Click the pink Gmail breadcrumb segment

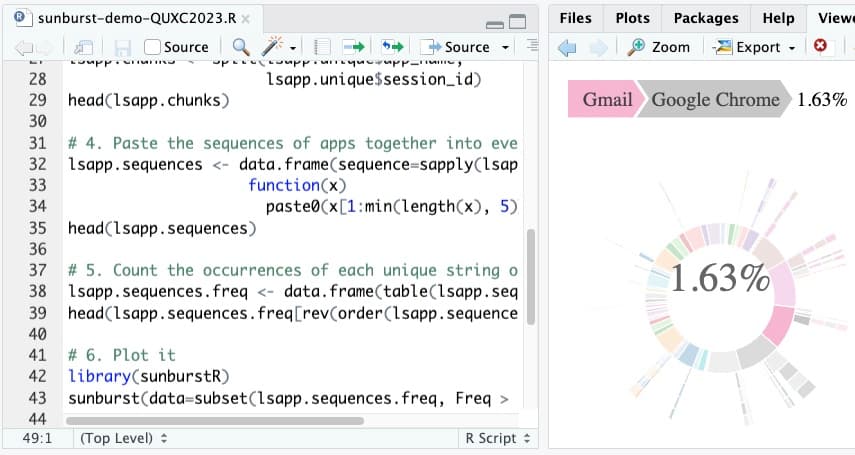pyautogui.click(x=605, y=99)
